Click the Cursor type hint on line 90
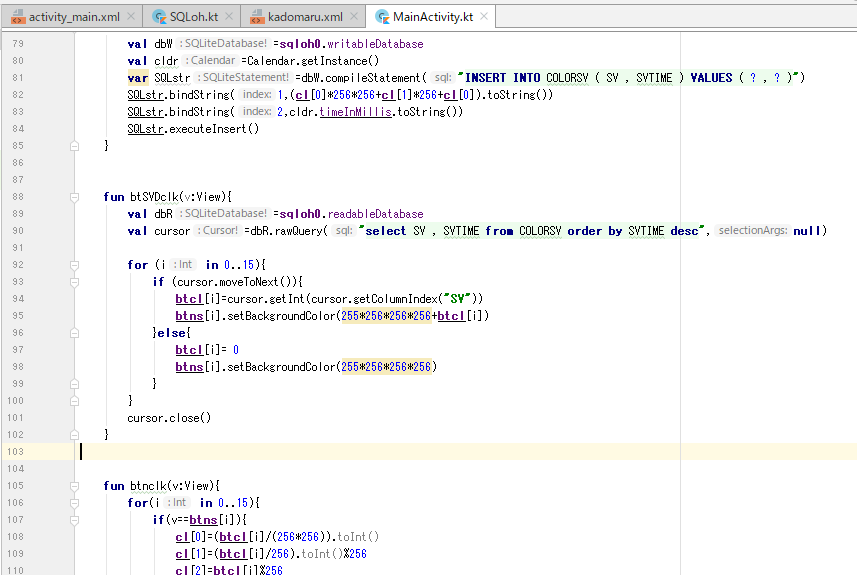The image size is (857, 575). point(218,231)
